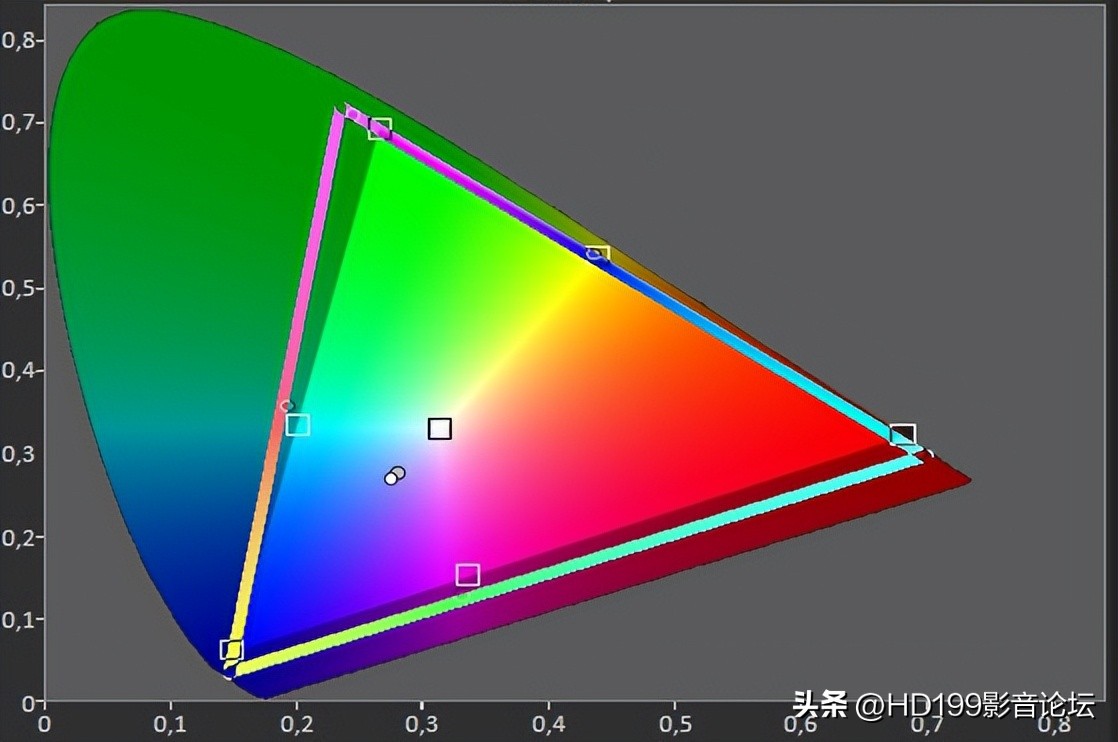1118x742 pixels.
Task: Select the cyan secondary target square
Action: click(x=297, y=425)
